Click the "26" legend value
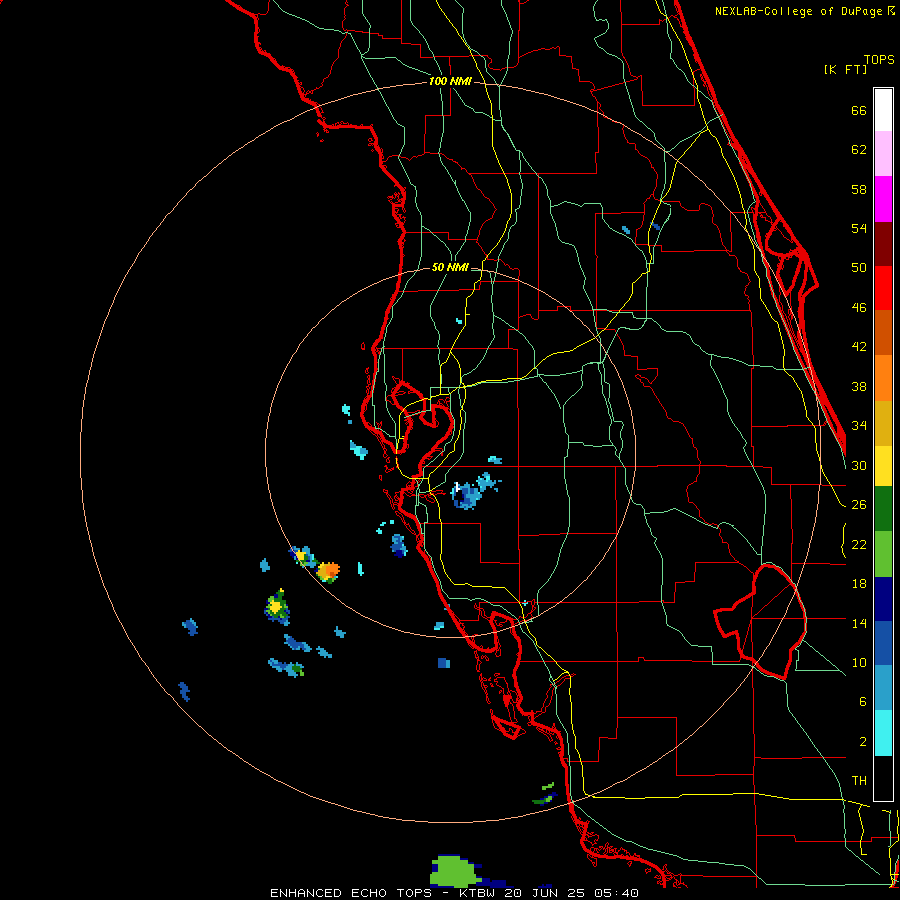 [859, 505]
